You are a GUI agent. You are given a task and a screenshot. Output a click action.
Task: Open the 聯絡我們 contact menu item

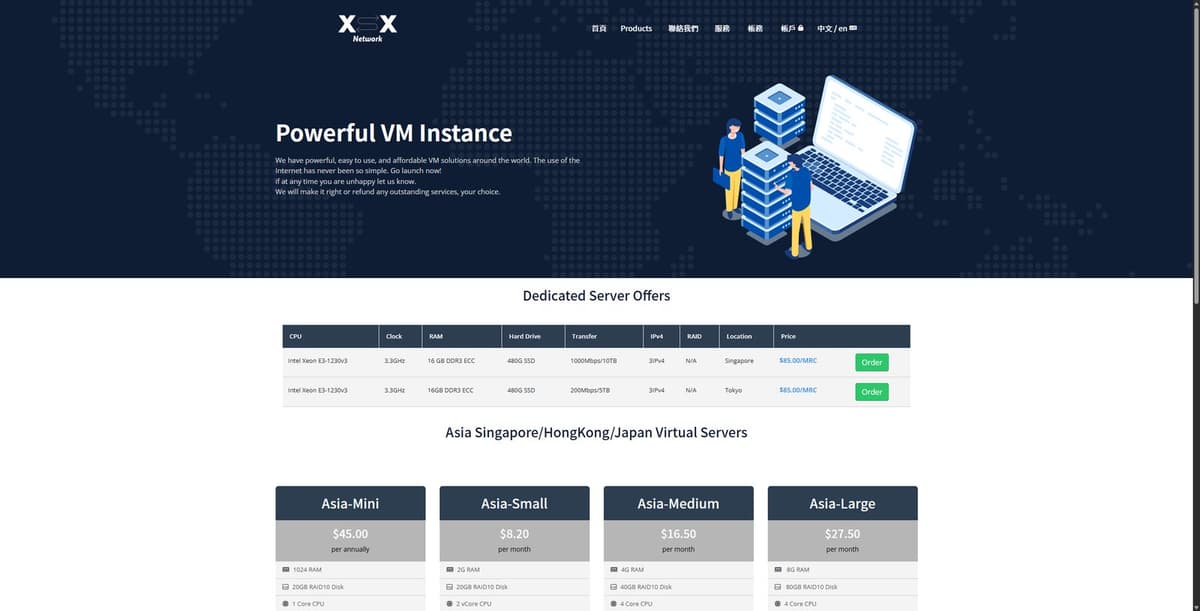[683, 28]
